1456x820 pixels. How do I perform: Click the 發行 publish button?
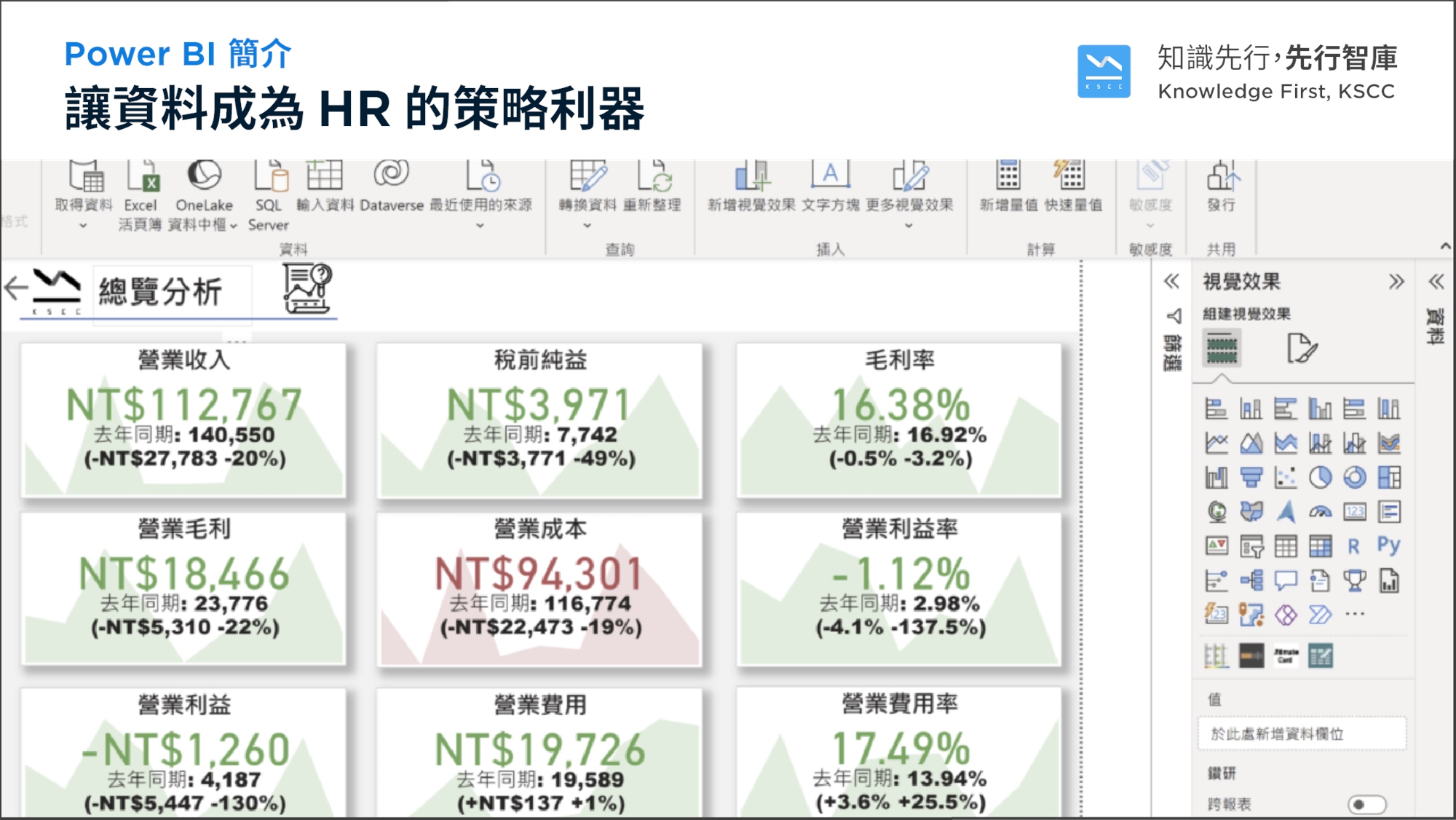coord(1222,187)
